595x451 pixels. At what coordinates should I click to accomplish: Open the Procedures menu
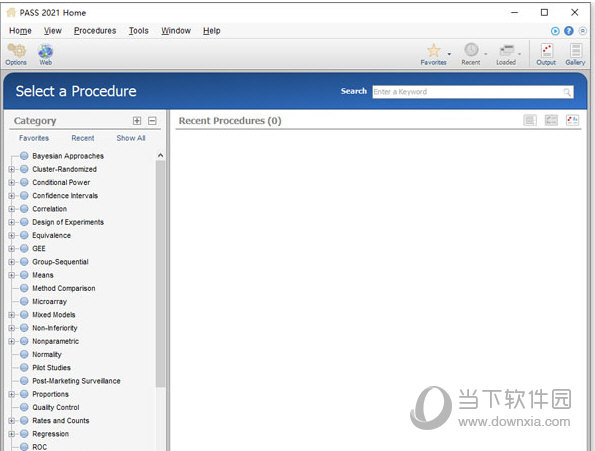tap(95, 31)
